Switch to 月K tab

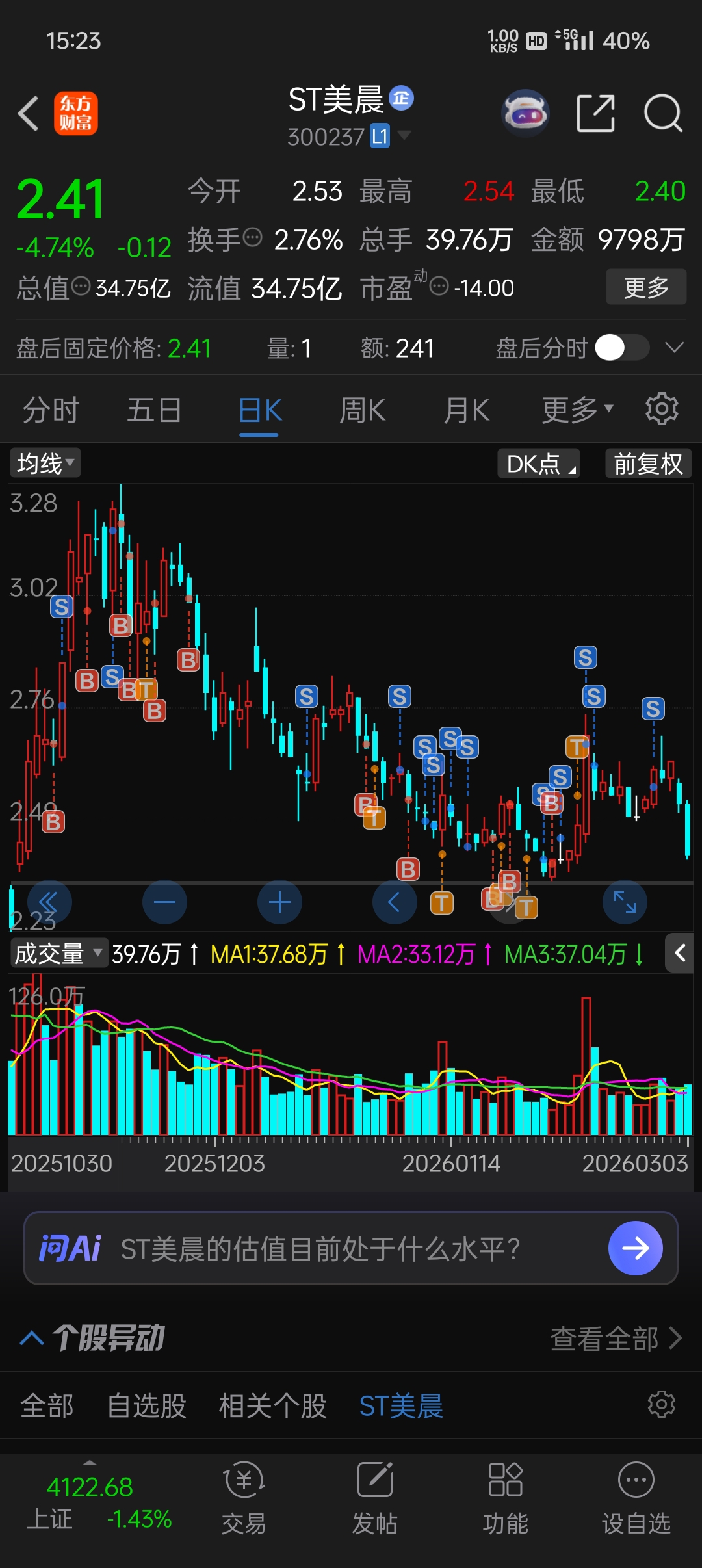pyautogui.click(x=466, y=410)
